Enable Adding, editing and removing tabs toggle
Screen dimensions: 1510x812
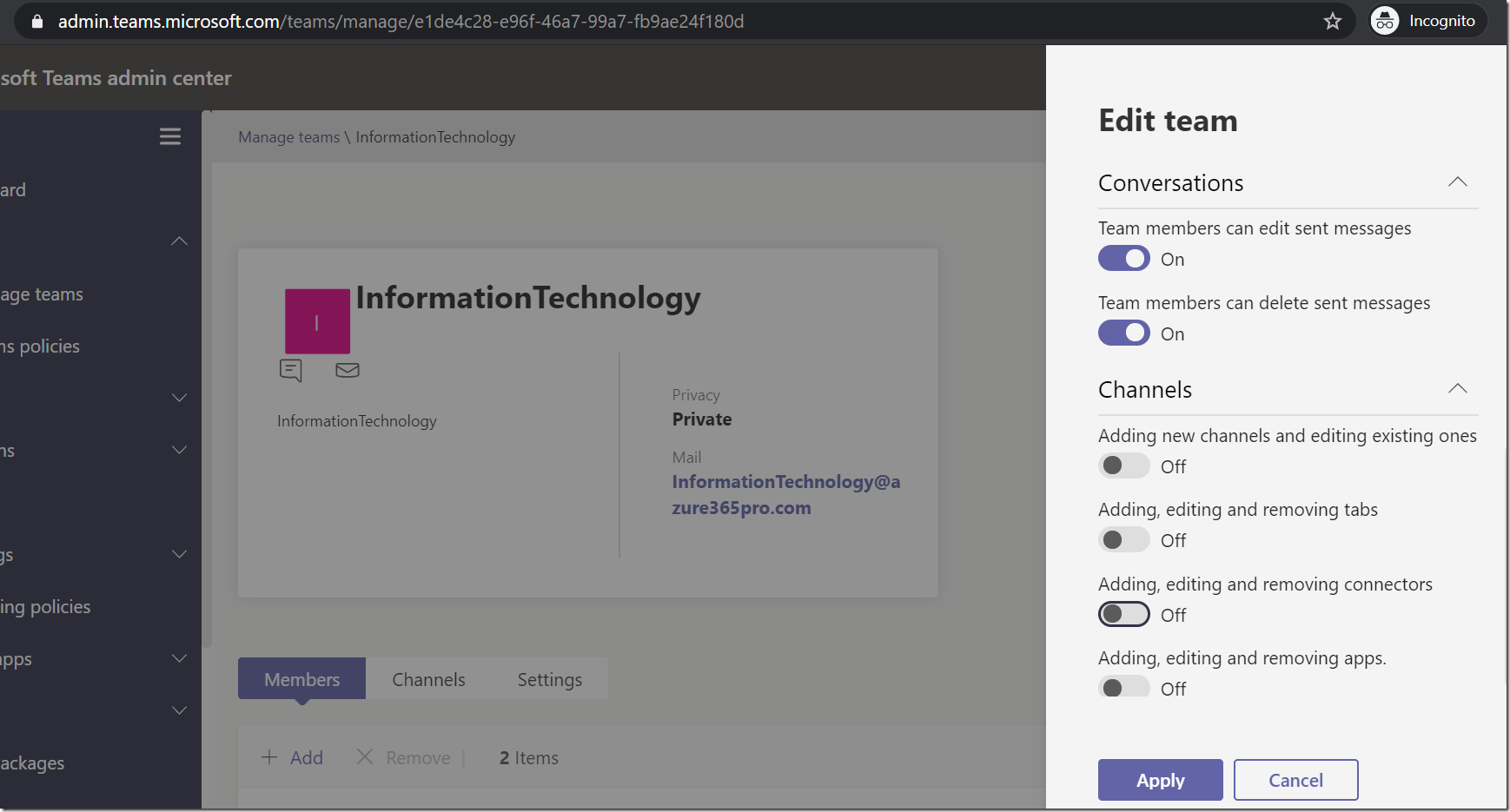coord(1124,540)
